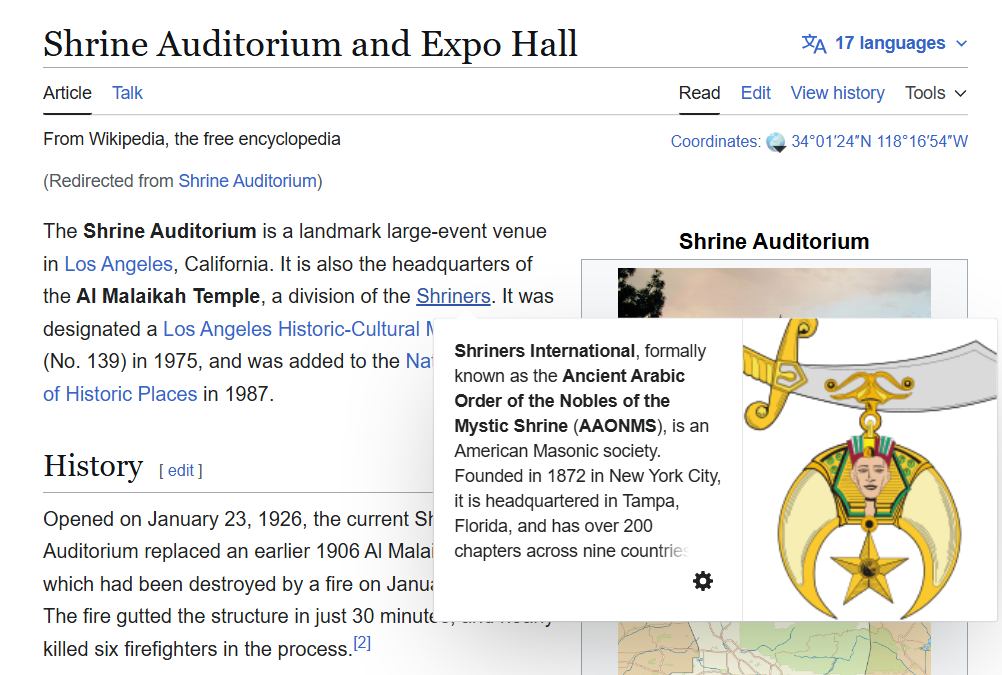Open the Tools dropdown menu
1002x675 pixels.
pos(936,93)
